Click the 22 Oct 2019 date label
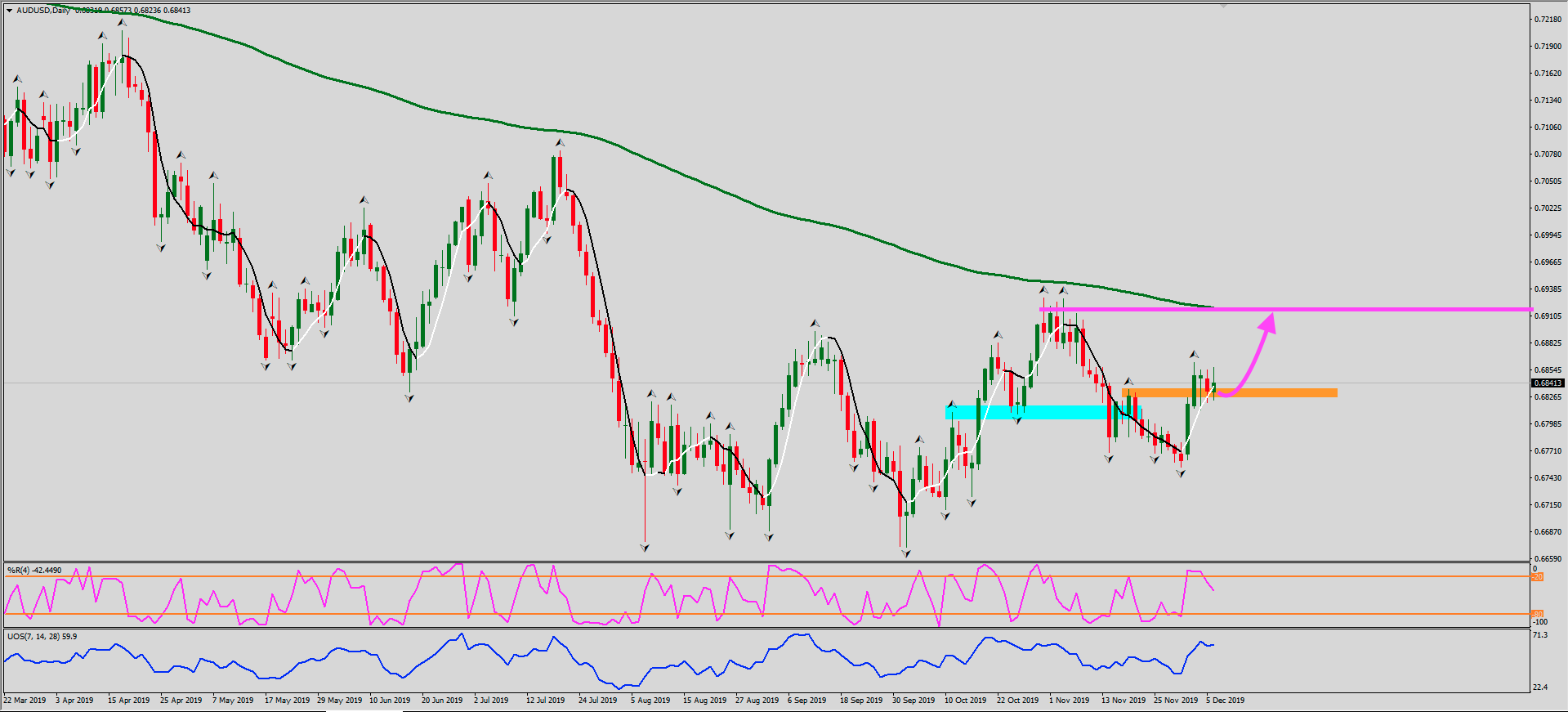This screenshot has height=712, width=1568. [x=1017, y=701]
